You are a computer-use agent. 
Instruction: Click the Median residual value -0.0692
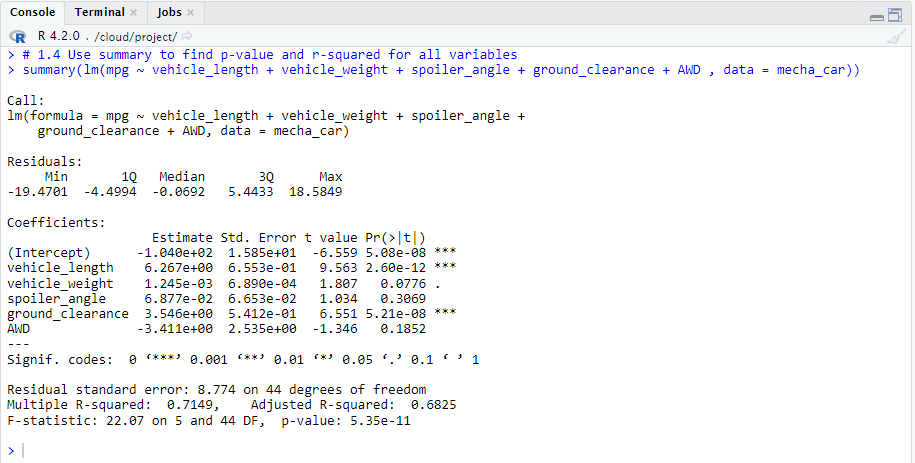click(x=179, y=192)
